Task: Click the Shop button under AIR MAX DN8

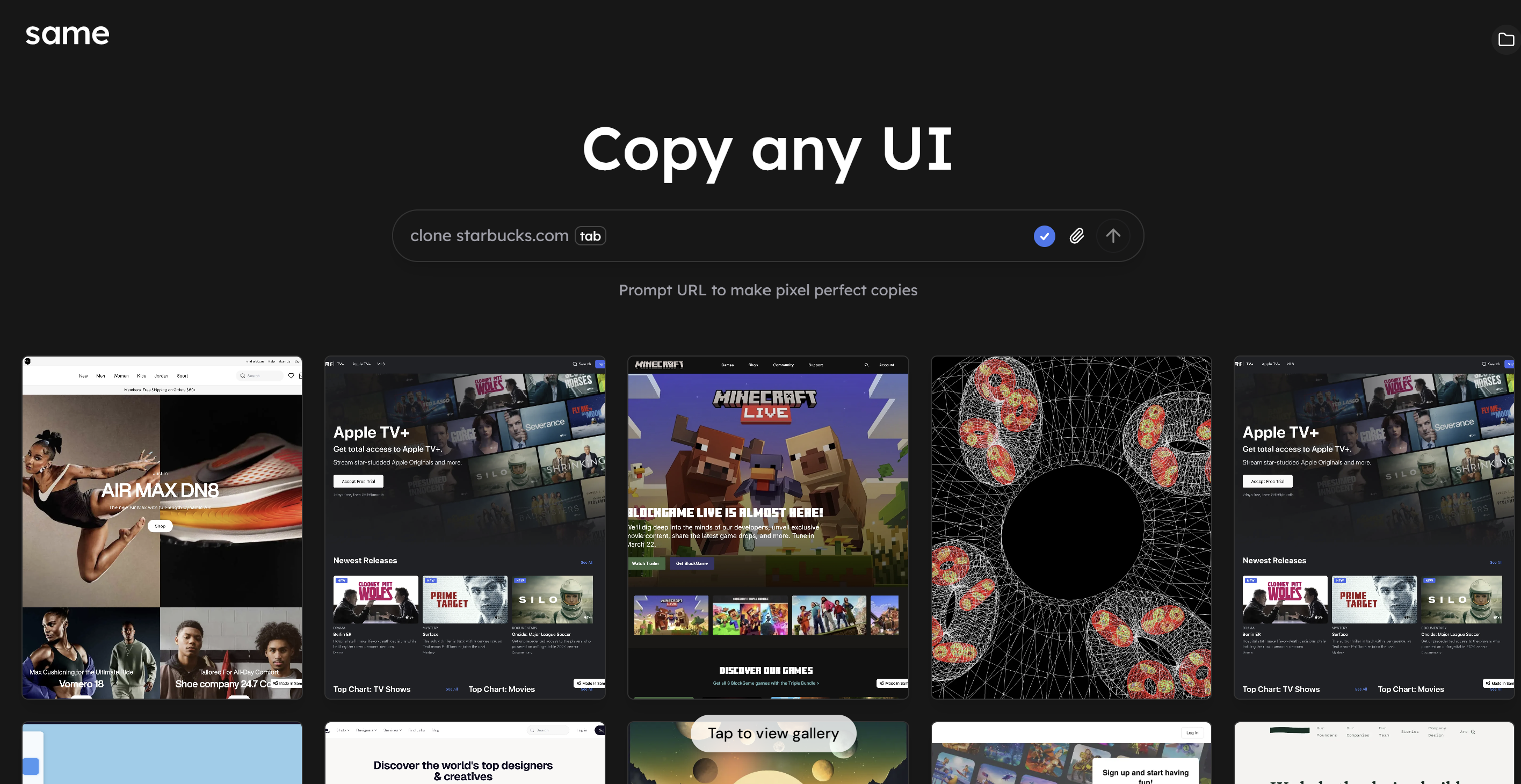Action: click(x=160, y=526)
